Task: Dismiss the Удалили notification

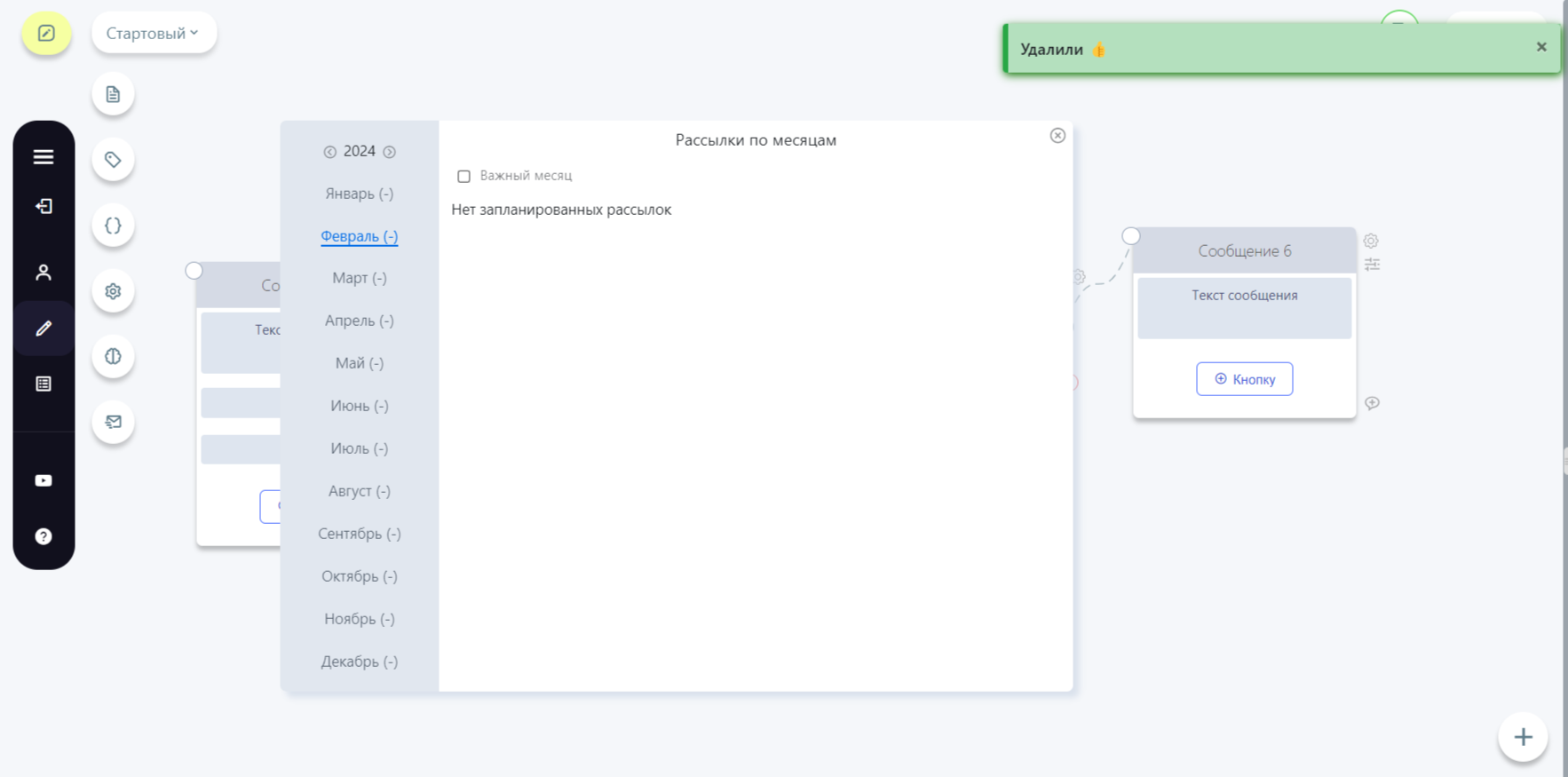Action: click(1541, 47)
